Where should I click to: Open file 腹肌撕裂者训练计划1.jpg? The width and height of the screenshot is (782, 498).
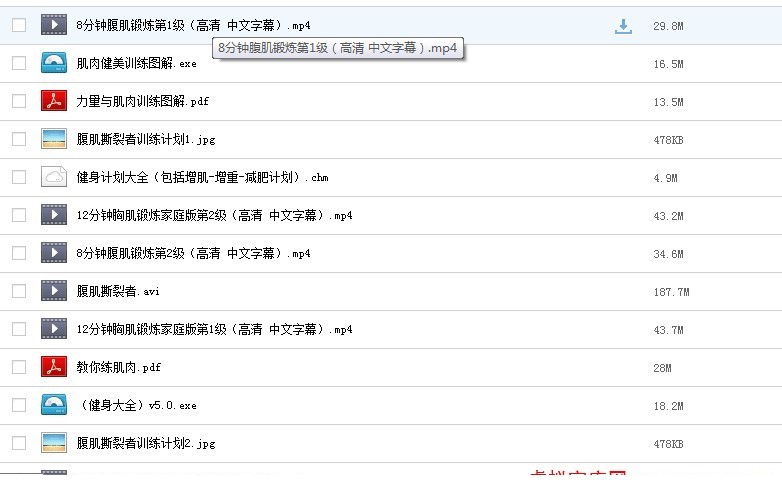pyautogui.click(x=146, y=139)
